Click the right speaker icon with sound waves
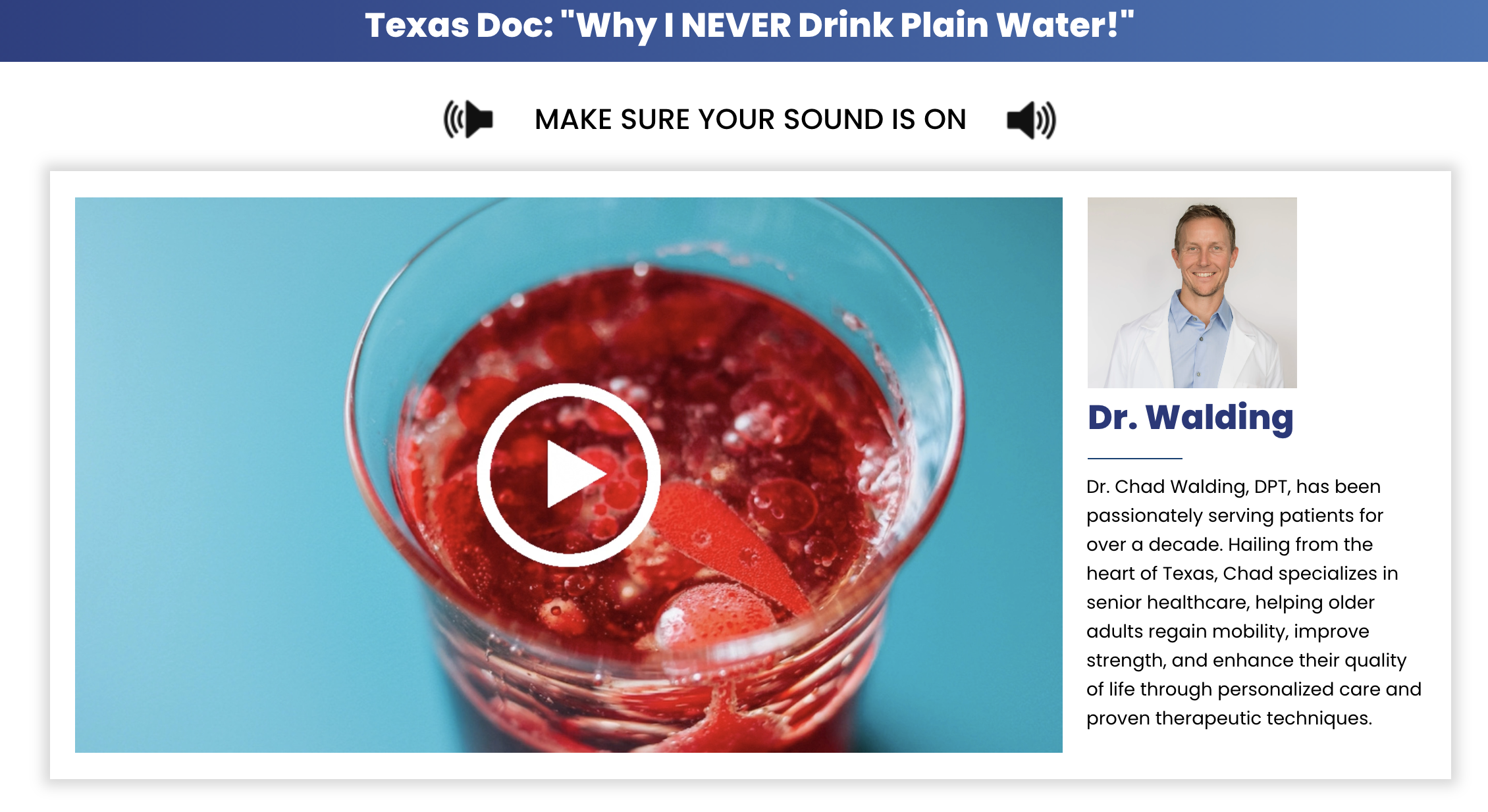1488x812 pixels. click(1032, 120)
